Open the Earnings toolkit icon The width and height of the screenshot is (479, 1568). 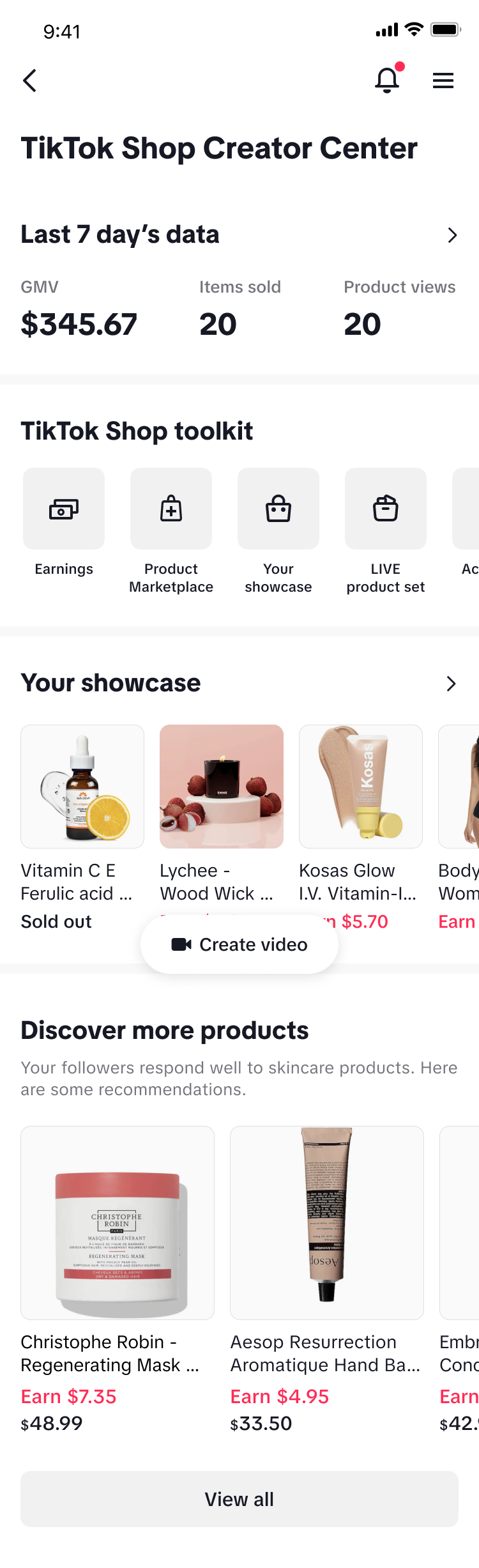[64, 509]
